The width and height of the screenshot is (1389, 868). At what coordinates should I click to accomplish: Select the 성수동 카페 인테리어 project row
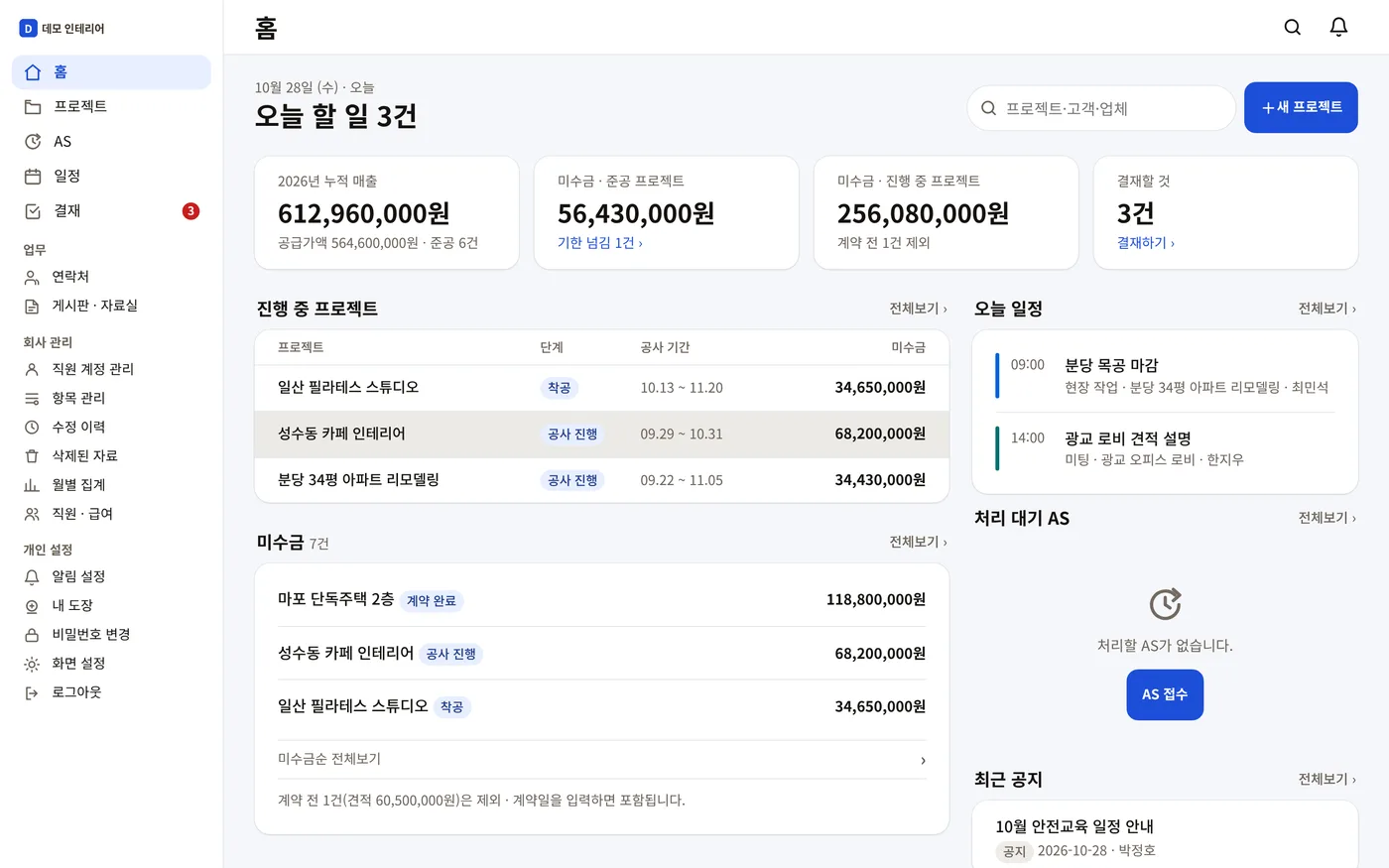601,434
